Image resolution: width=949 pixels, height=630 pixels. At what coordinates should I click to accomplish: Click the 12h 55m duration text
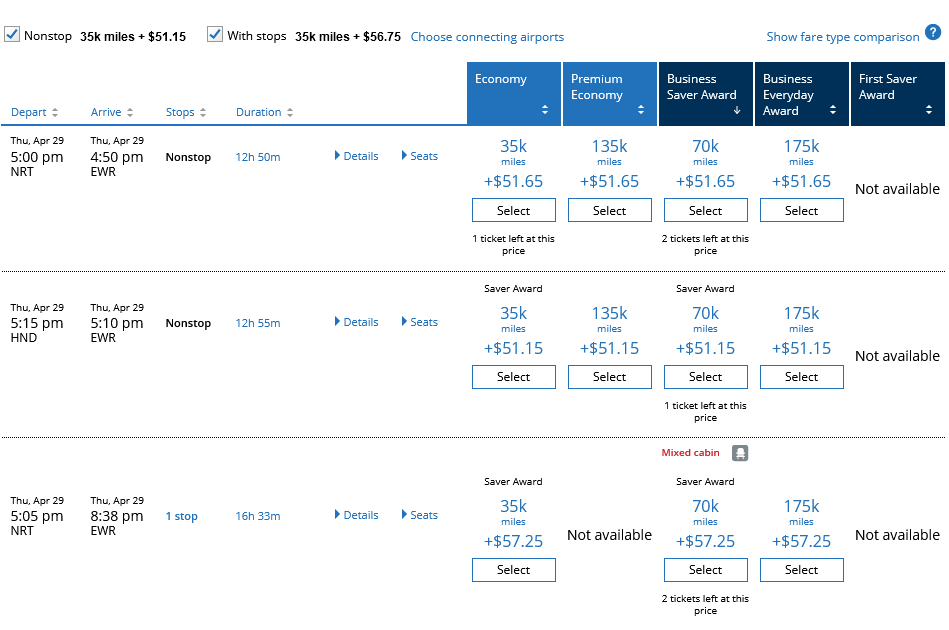258,323
